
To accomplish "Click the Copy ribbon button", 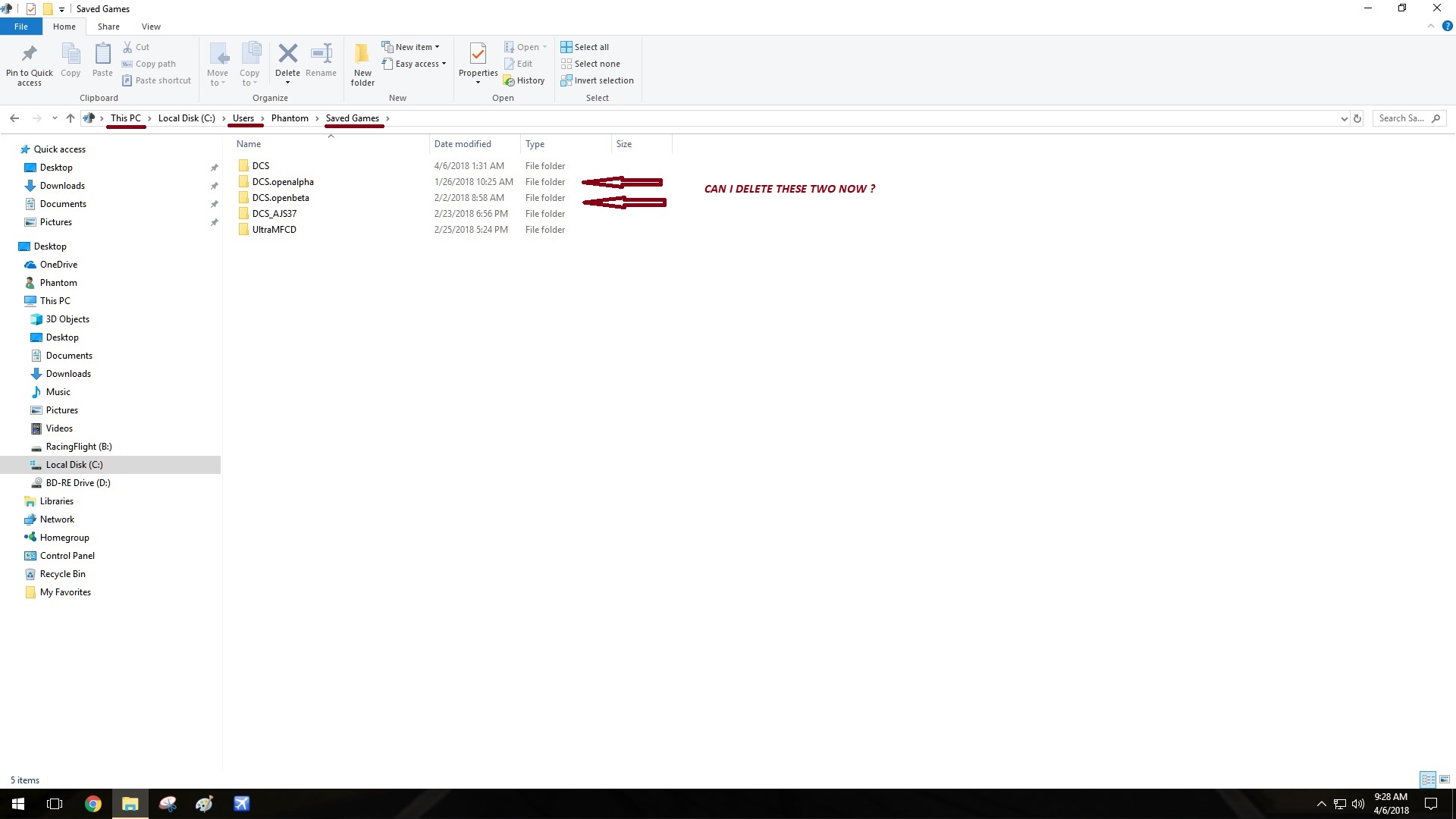I will (71, 61).
